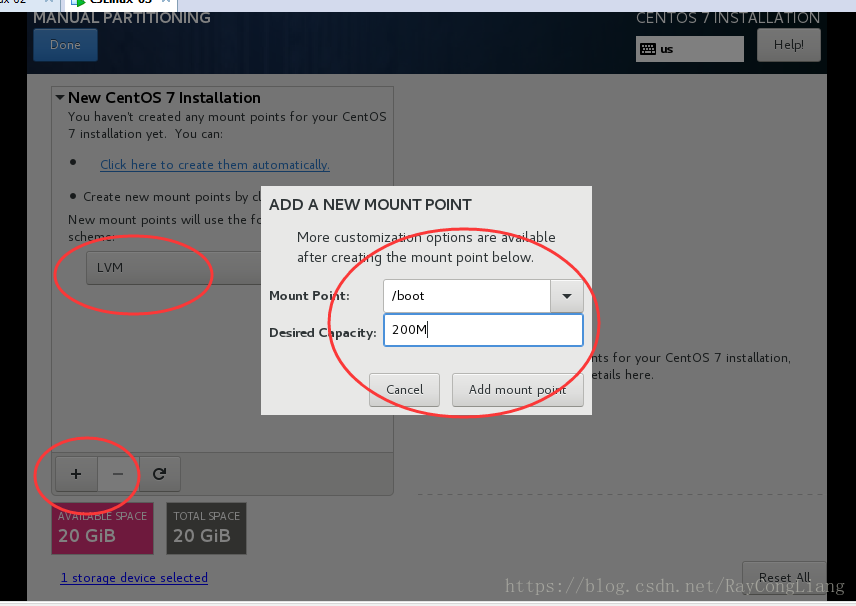The height and width of the screenshot is (606, 856).
Task: Follow Click here to create them automatically link
Action: tap(215, 165)
